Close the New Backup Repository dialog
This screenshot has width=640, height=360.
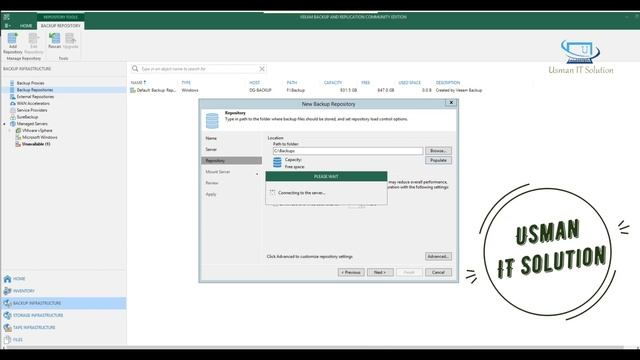coord(451,103)
